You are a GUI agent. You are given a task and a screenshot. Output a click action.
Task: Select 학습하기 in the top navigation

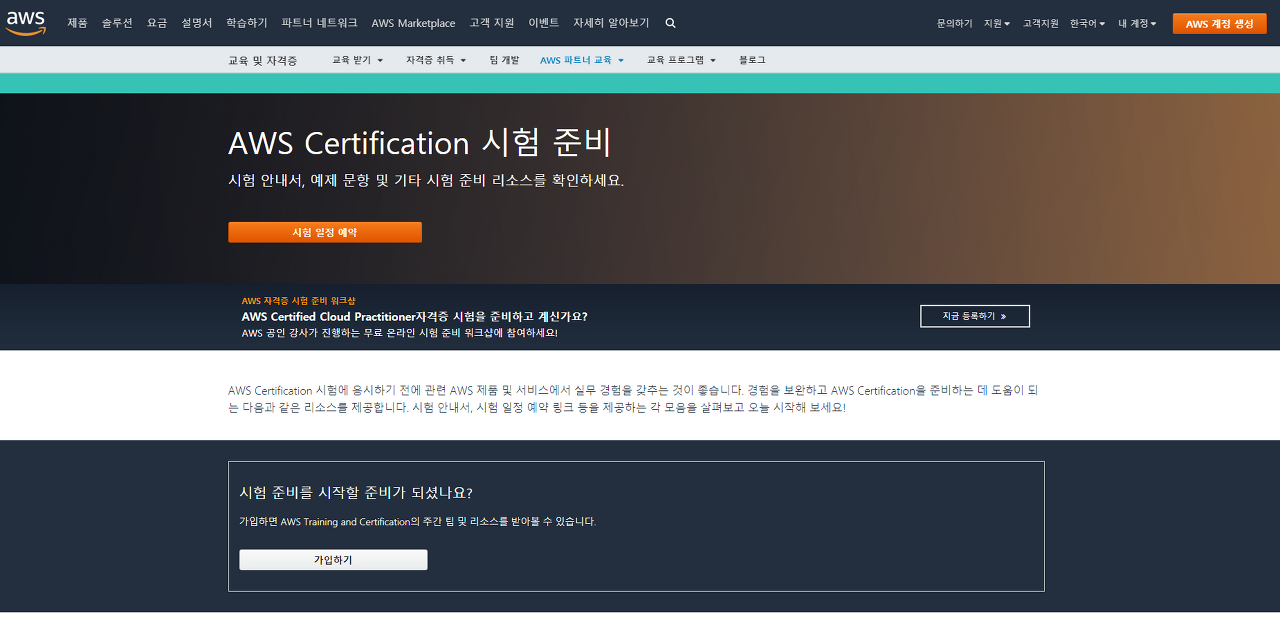[x=247, y=23]
